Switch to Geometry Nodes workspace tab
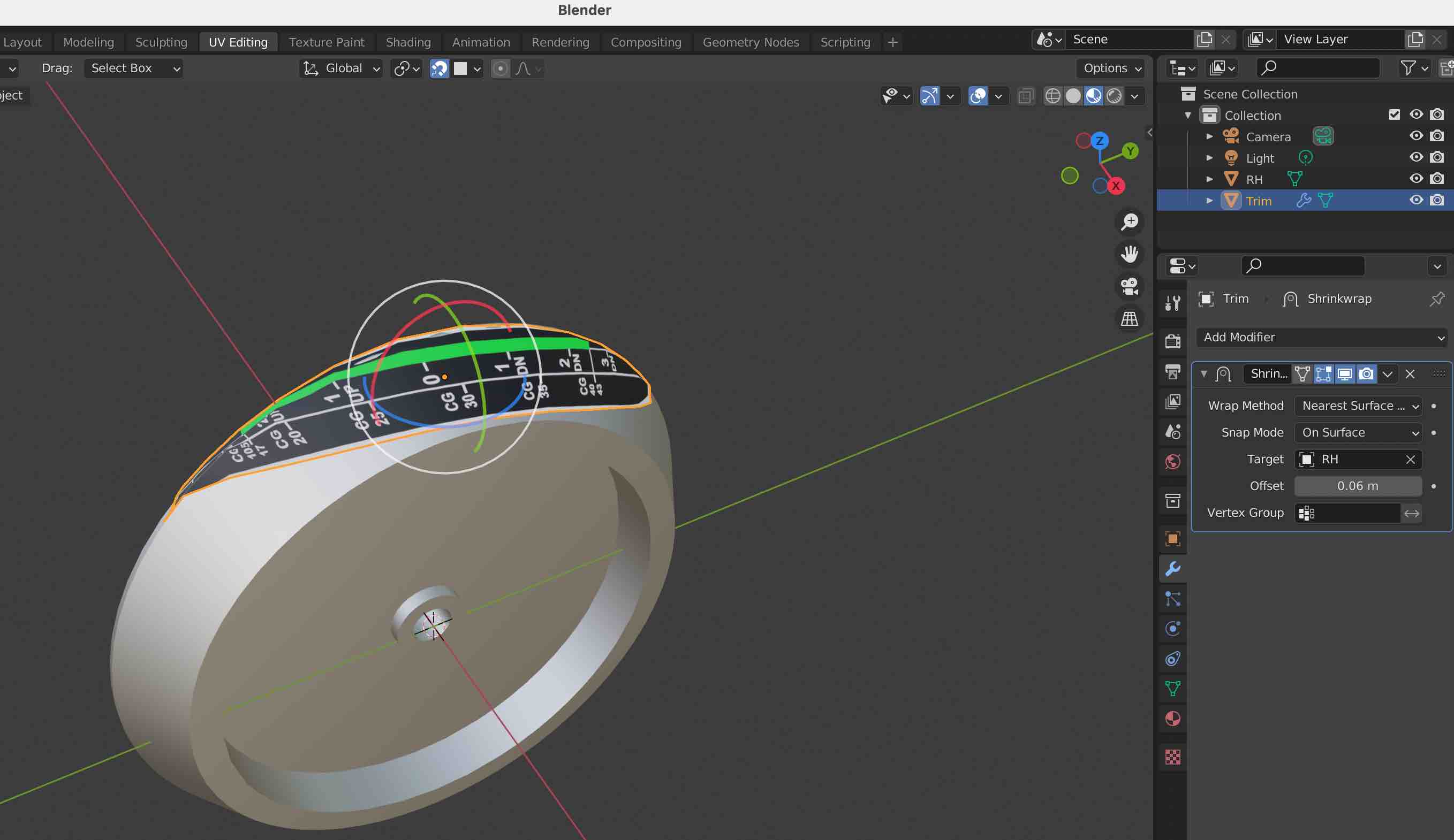1454x840 pixels. coord(751,42)
